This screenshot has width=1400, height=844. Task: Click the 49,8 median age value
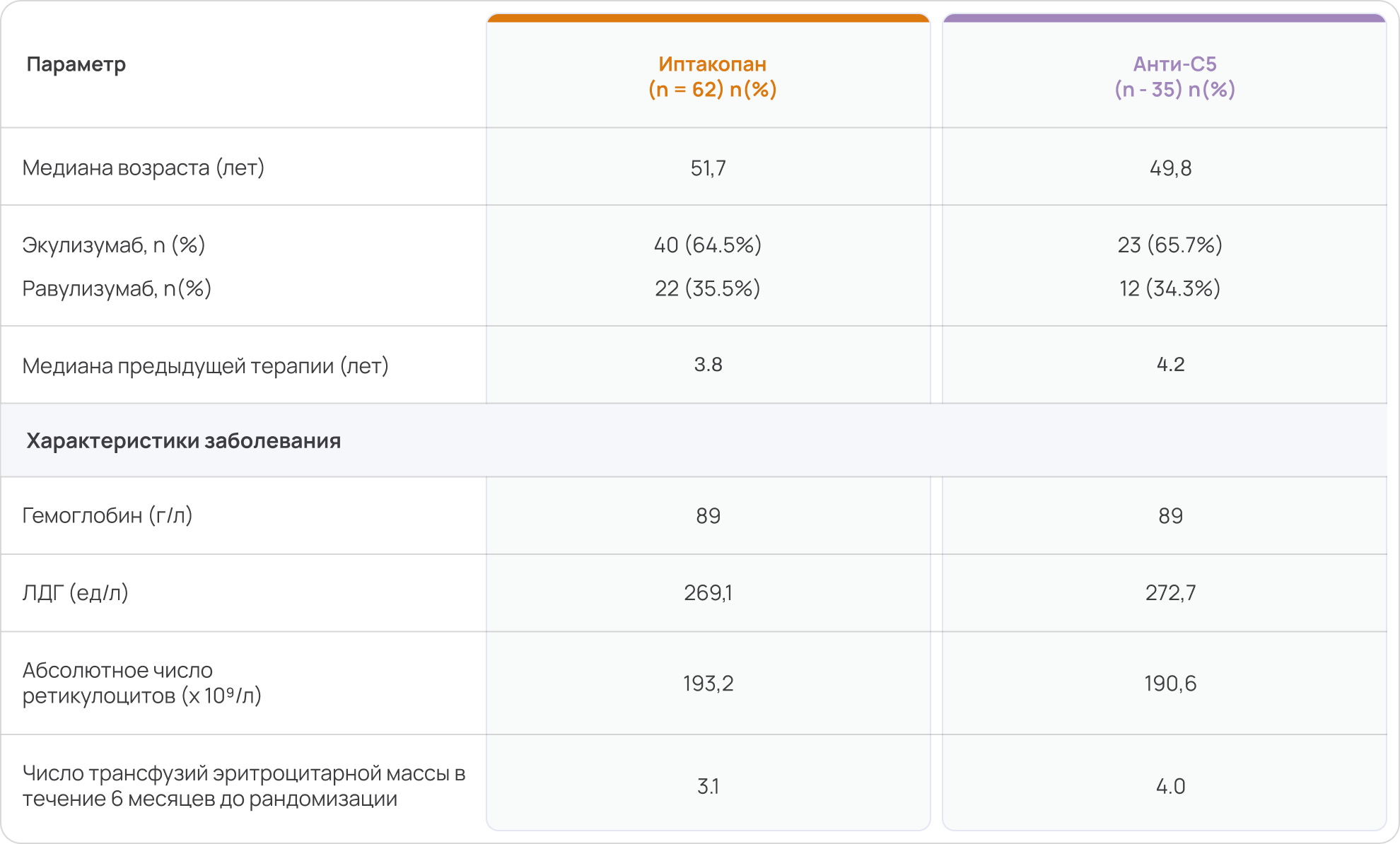coord(1170,168)
